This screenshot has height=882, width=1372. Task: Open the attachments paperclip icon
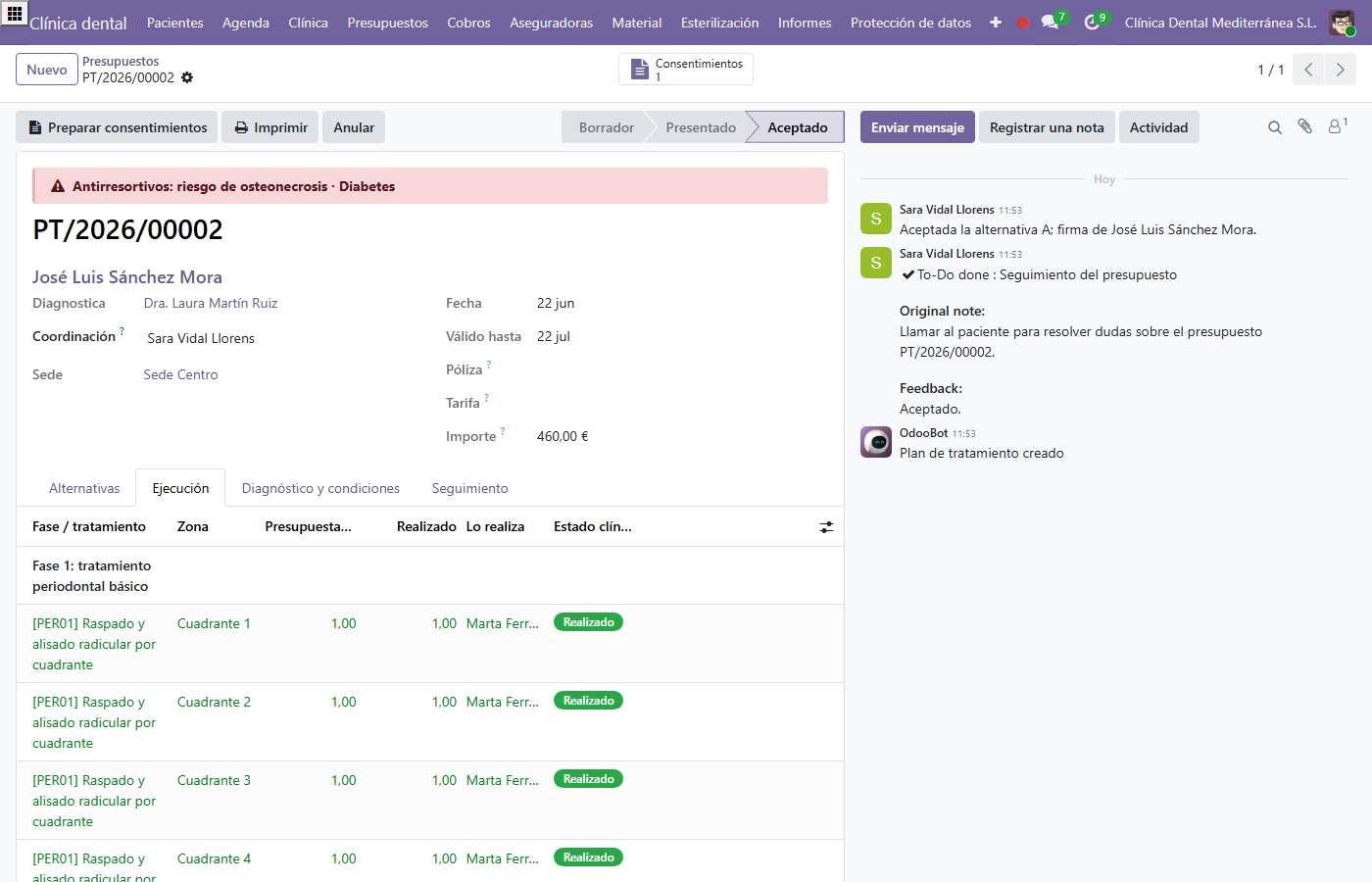pyautogui.click(x=1304, y=126)
